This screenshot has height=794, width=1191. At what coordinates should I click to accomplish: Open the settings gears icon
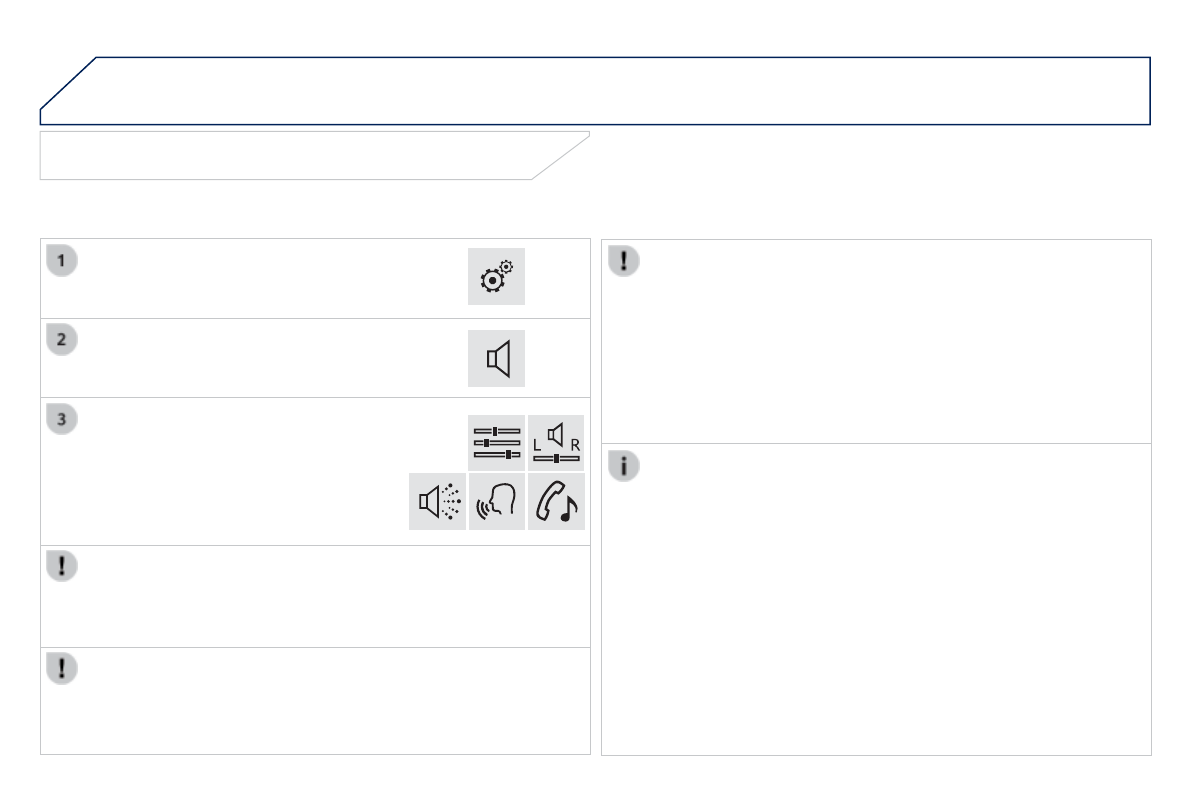tap(496, 277)
